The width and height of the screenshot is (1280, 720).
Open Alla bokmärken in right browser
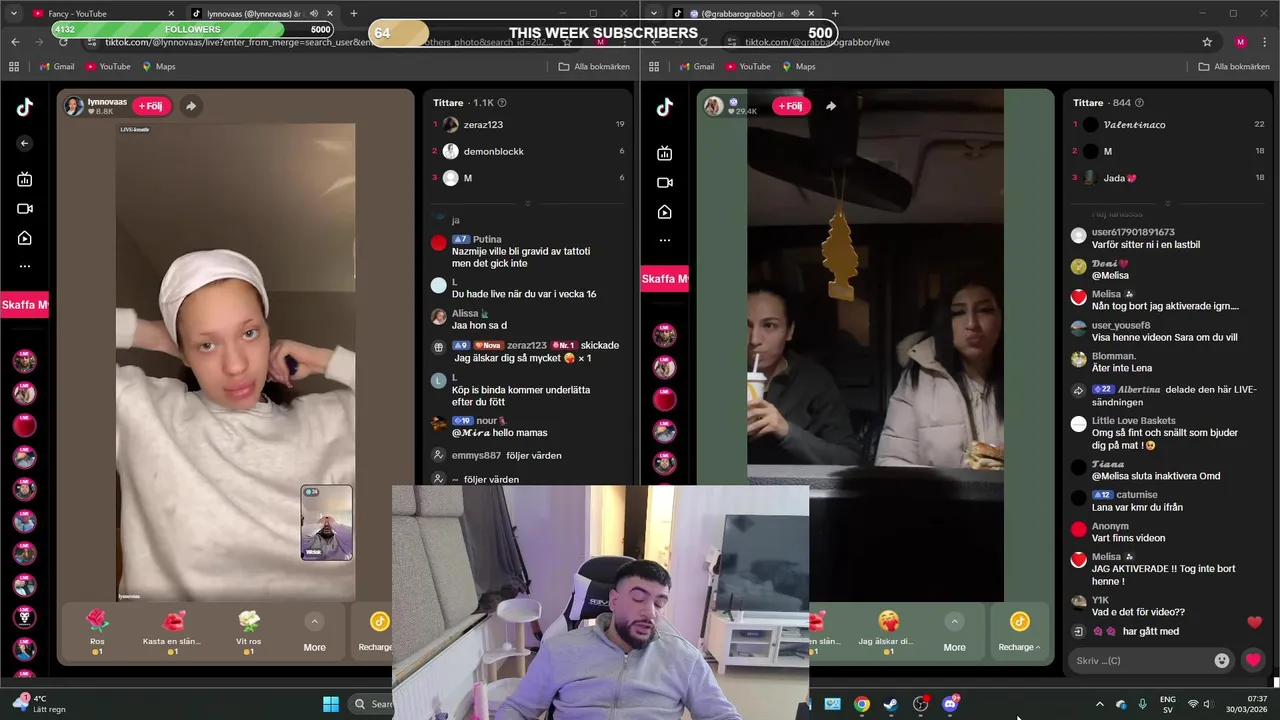pos(1234,66)
